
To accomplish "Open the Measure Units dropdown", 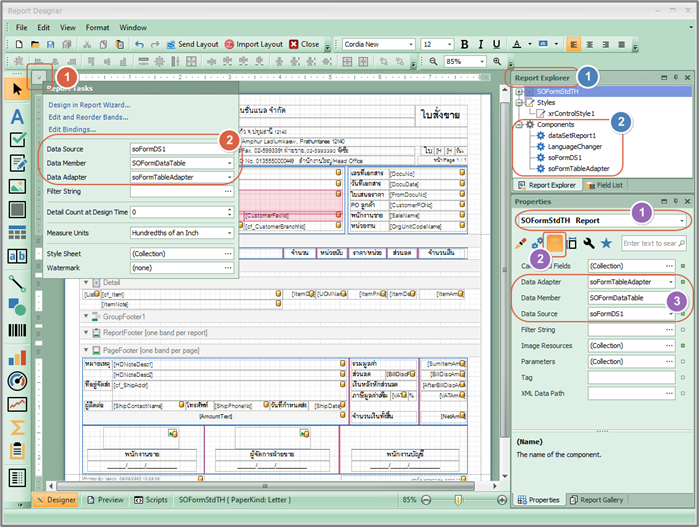I will [x=229, y=233].
